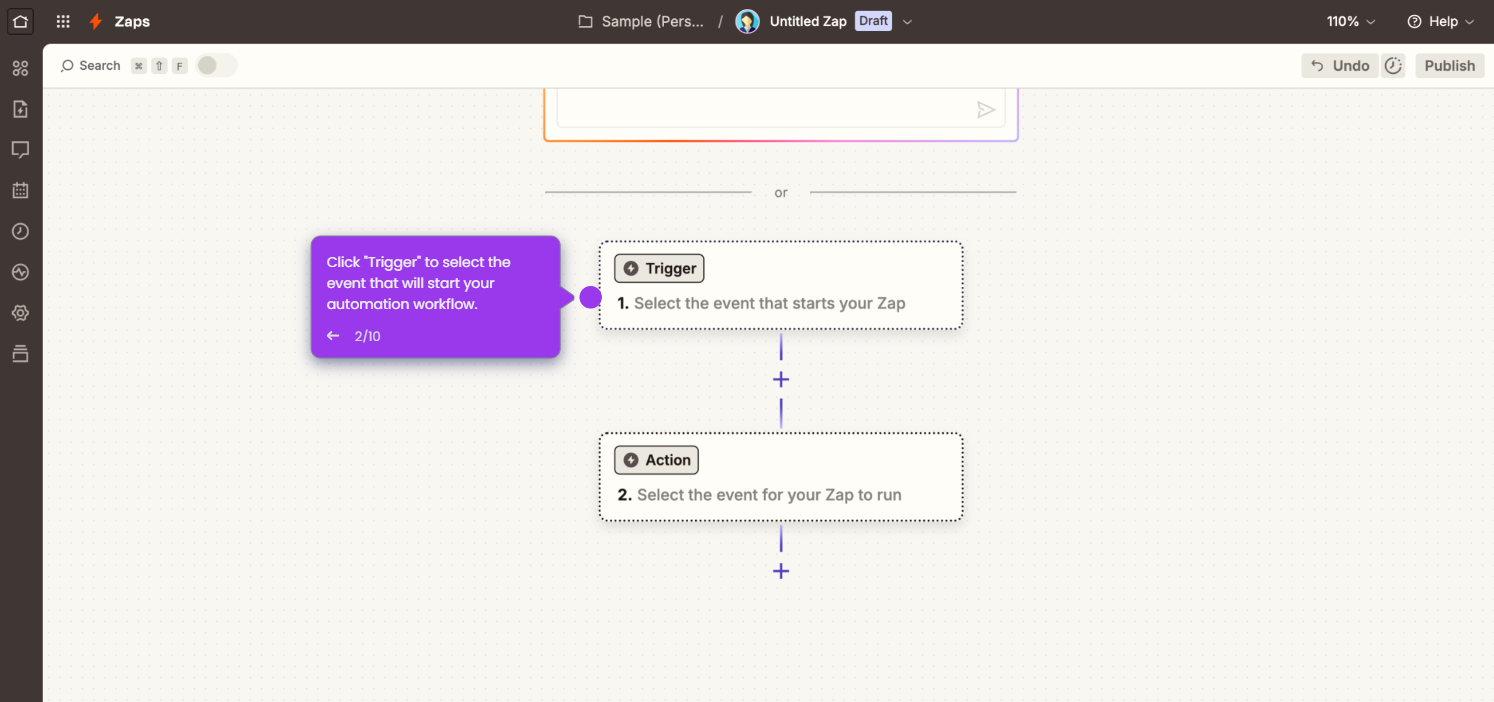
Task: Click the Zaps title text in header
Action: tap(132, 21)
